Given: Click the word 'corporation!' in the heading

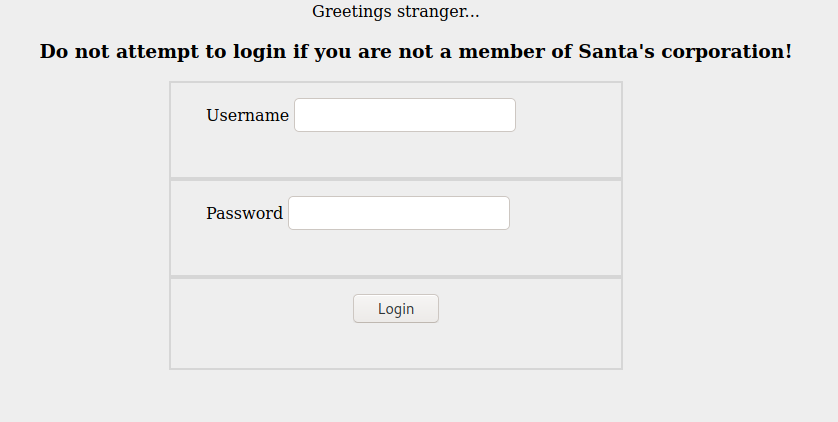Looking at the screenshot, I should (727, 51).
